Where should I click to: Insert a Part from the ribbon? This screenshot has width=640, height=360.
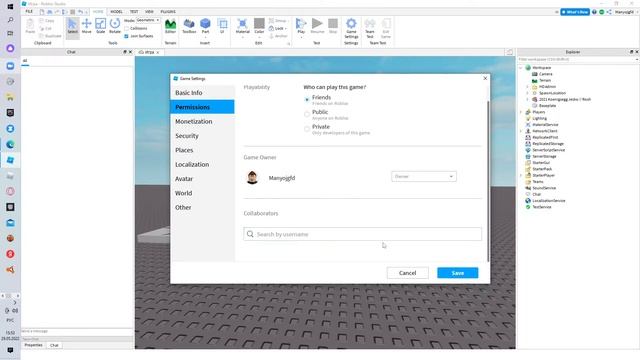coord(205,27)
